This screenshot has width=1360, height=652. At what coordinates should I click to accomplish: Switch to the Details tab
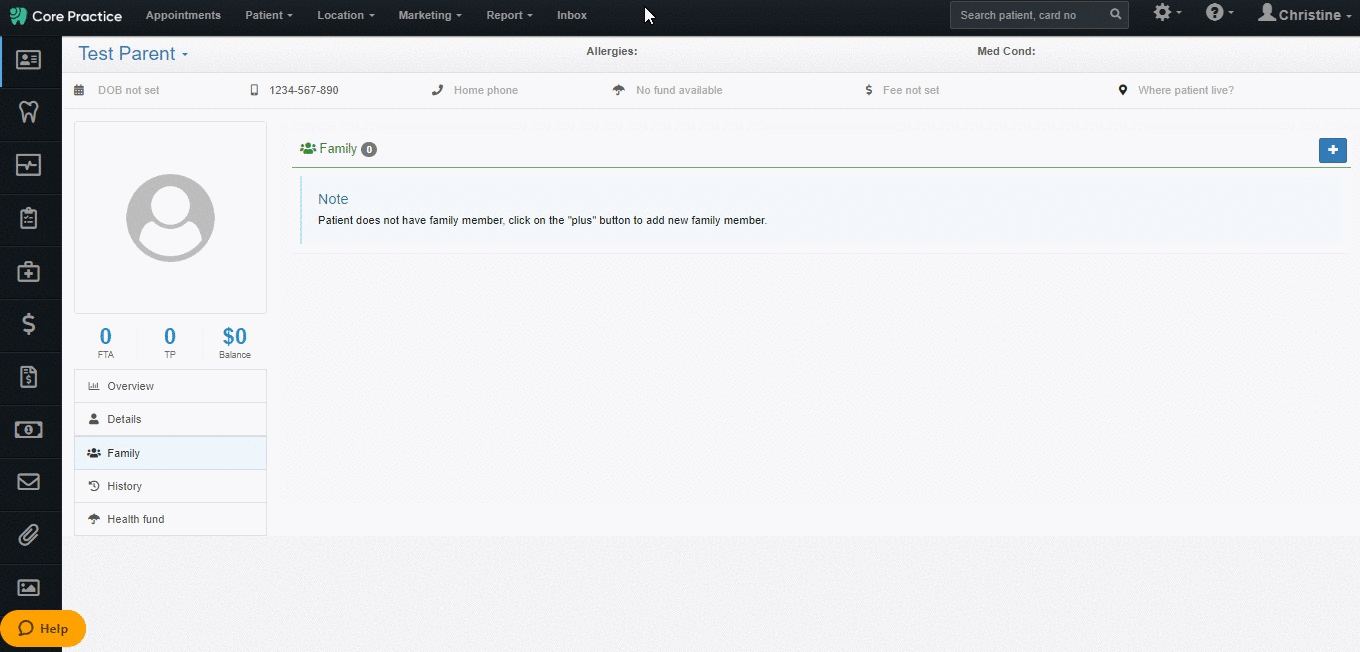click(x=170, y=419)
